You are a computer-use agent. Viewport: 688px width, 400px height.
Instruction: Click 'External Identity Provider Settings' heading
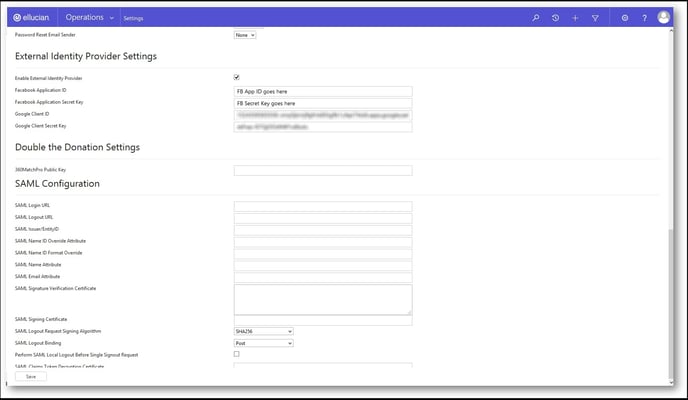point(86,57)
